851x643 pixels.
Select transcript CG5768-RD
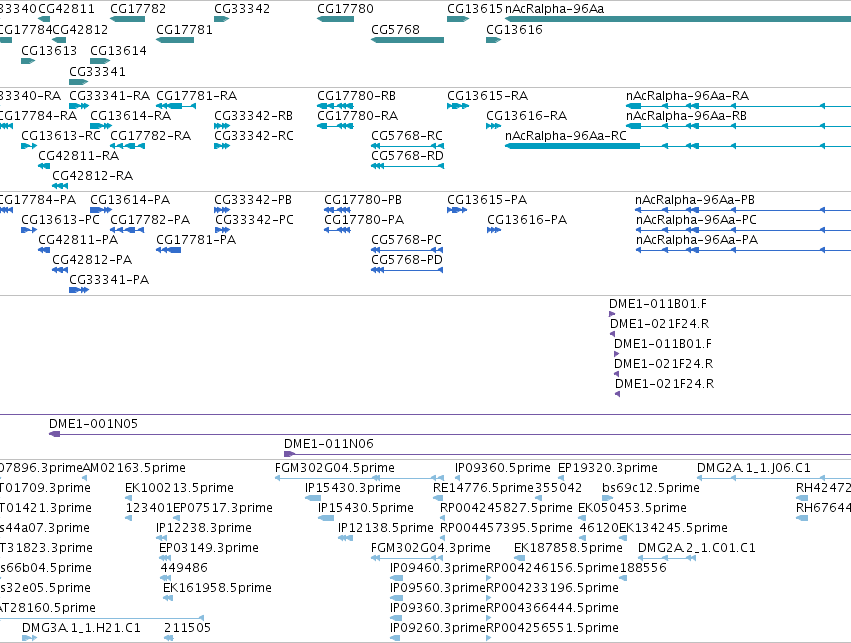click(x=407, y=156)
